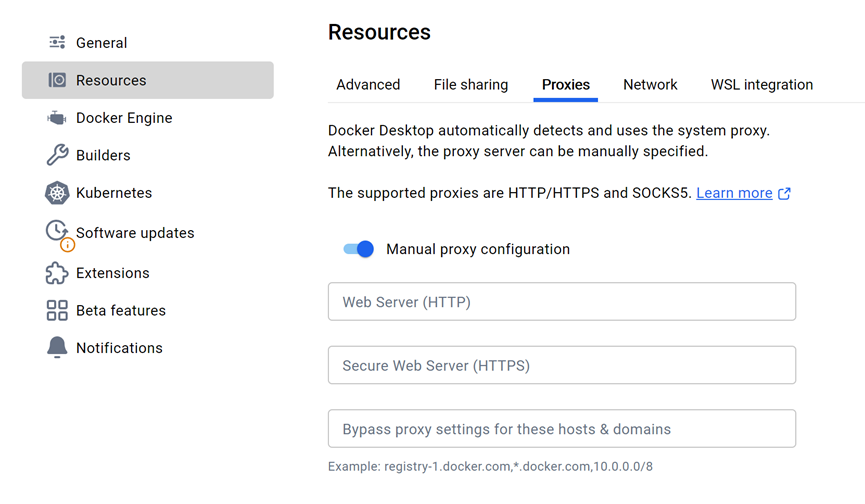The image size is (865, 504).
Task: Click the Beta features grid icon
Action: [57, 310]
